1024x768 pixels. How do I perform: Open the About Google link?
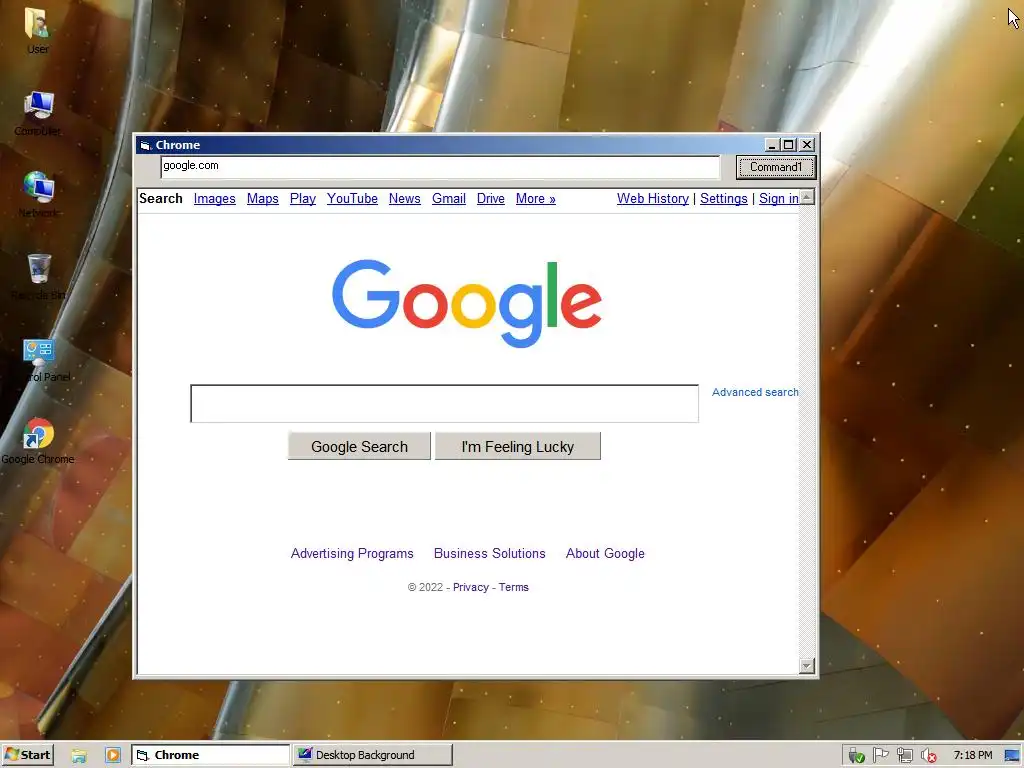tap(605, 553)
